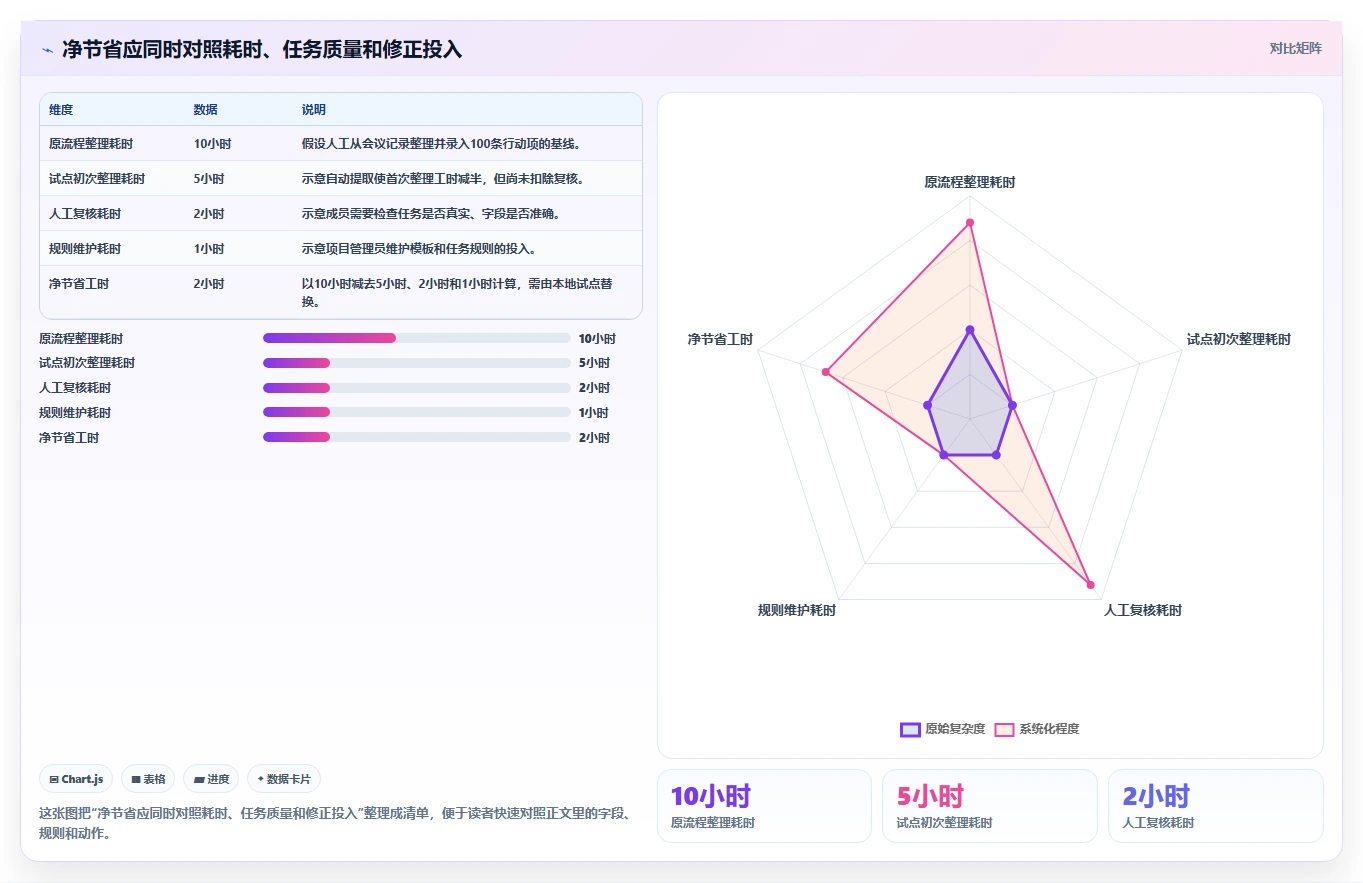This screenshot has height=883, width=1363.
Task: Click the radar axis label 试点初次整理耗时
Action: [1238, 340]
